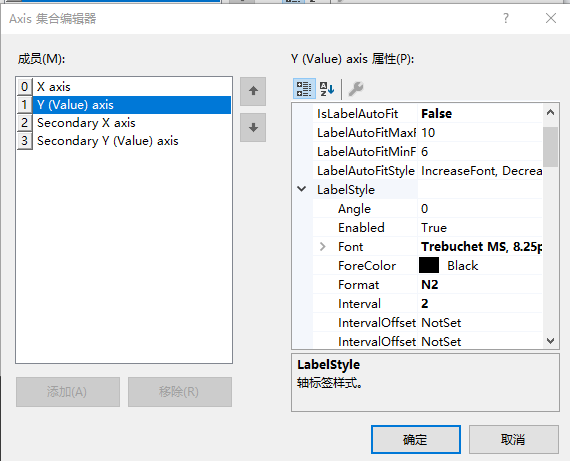570x461 pixels.
Task: Select the Format property name
Action: click(358, 285)
